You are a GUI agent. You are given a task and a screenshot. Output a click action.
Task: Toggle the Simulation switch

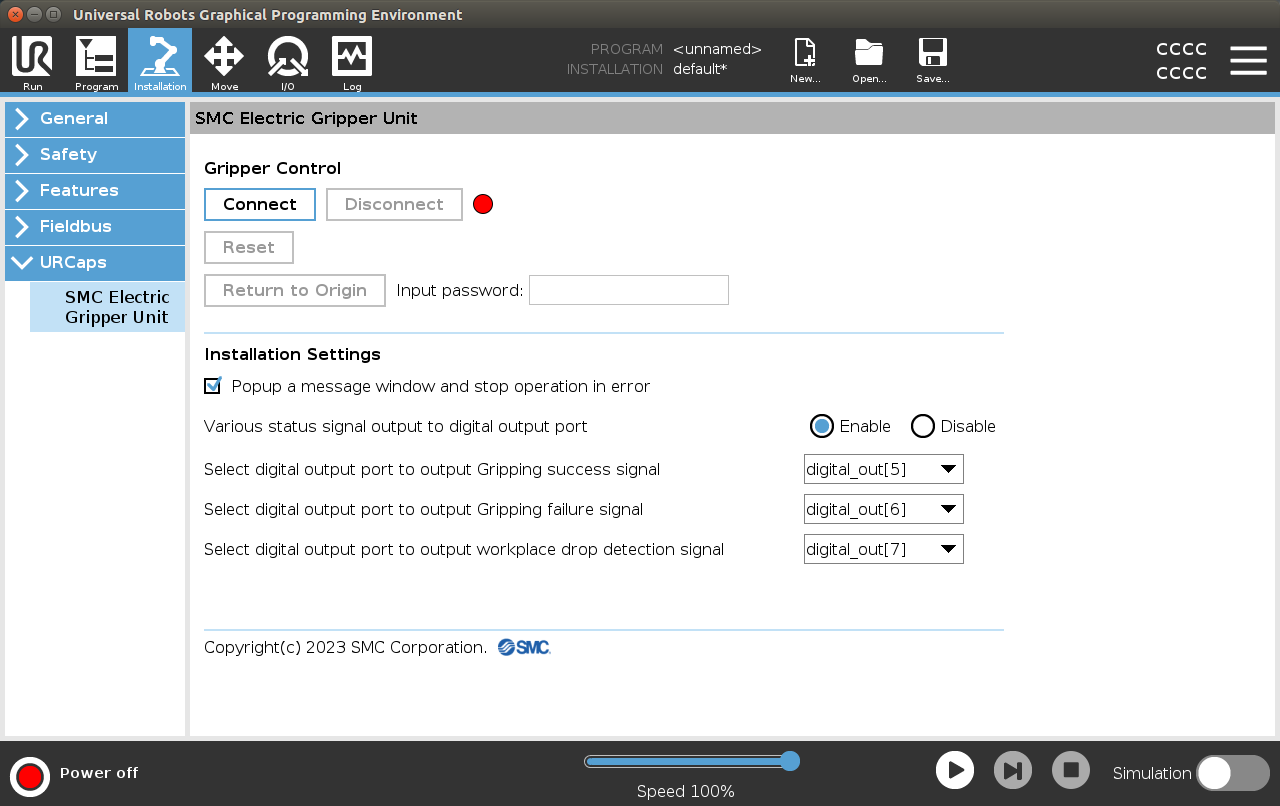point(1232,773)
